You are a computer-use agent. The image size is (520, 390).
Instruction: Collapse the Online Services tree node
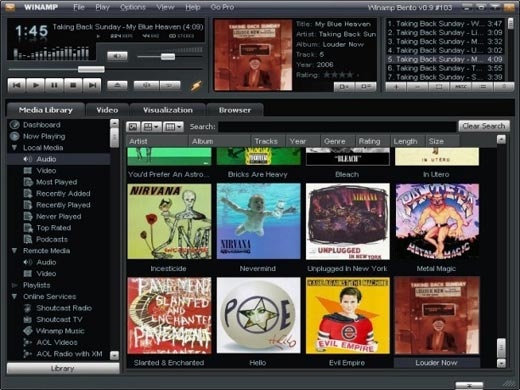(14, 296)
